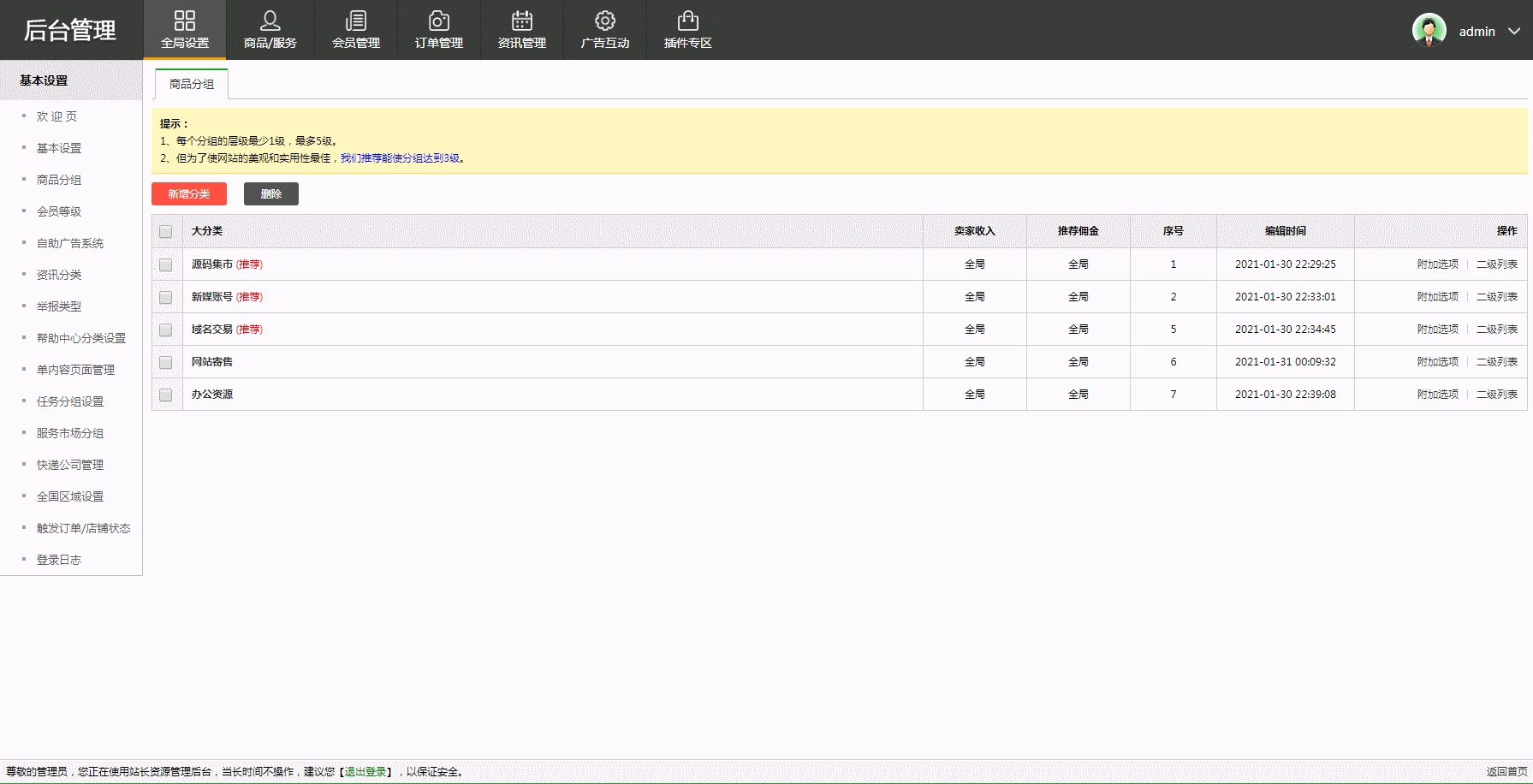The height and width of the screenshot is (784, 1533).
Task: Click the 后台管理 logo title
Action: (x=70, y=30)
